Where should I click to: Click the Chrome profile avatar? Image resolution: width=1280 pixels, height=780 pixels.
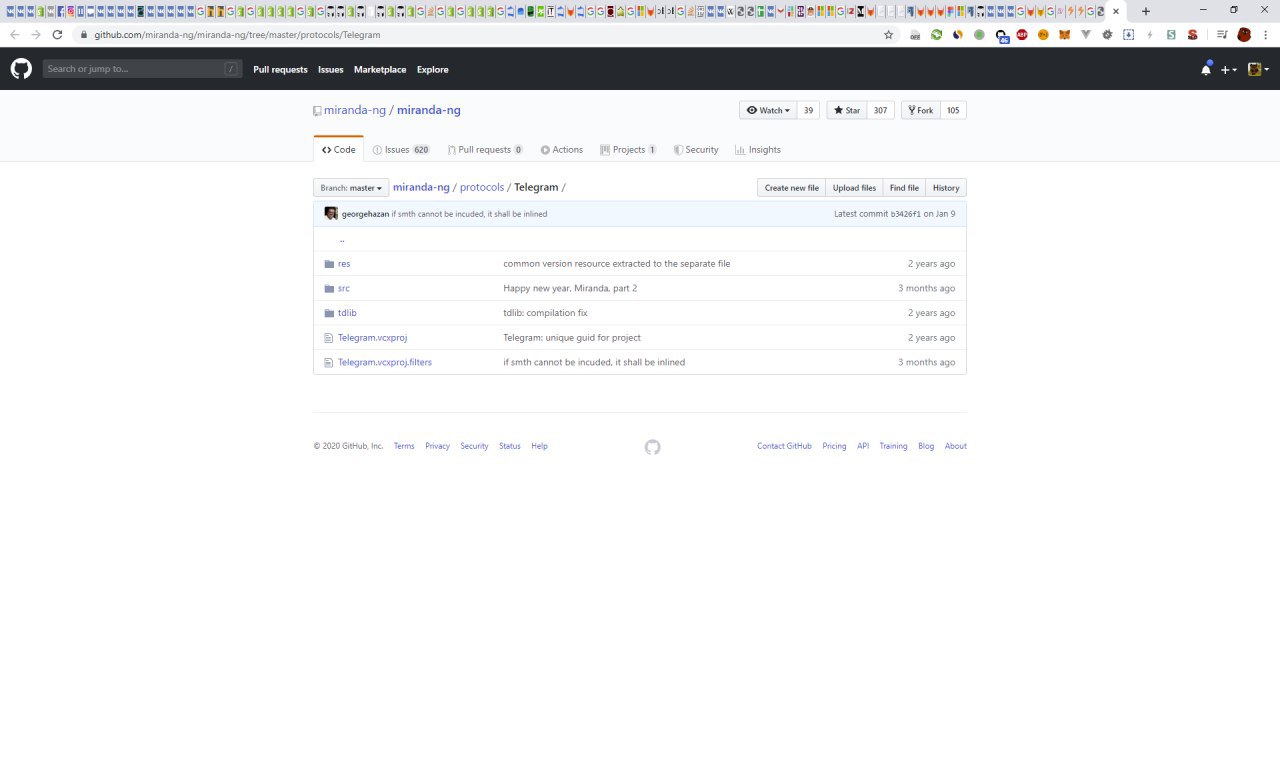click(x=1244, y=34)
